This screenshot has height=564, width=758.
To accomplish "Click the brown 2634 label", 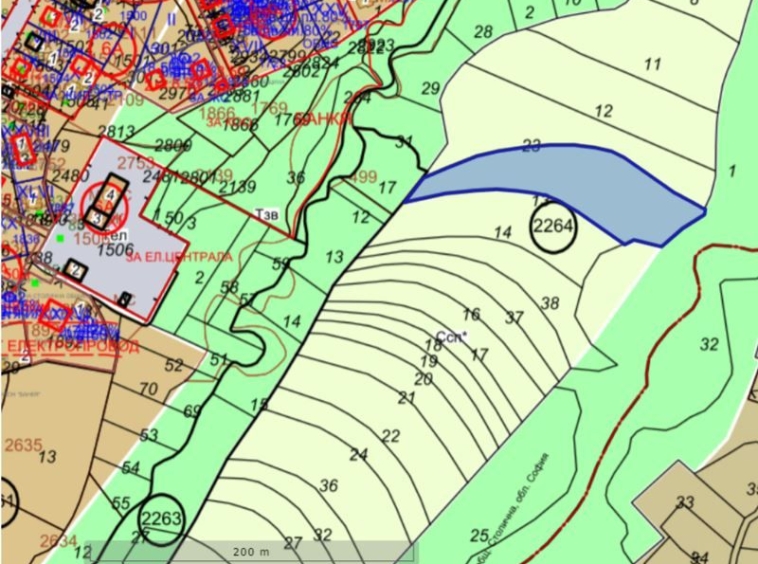I will point(58,541).
